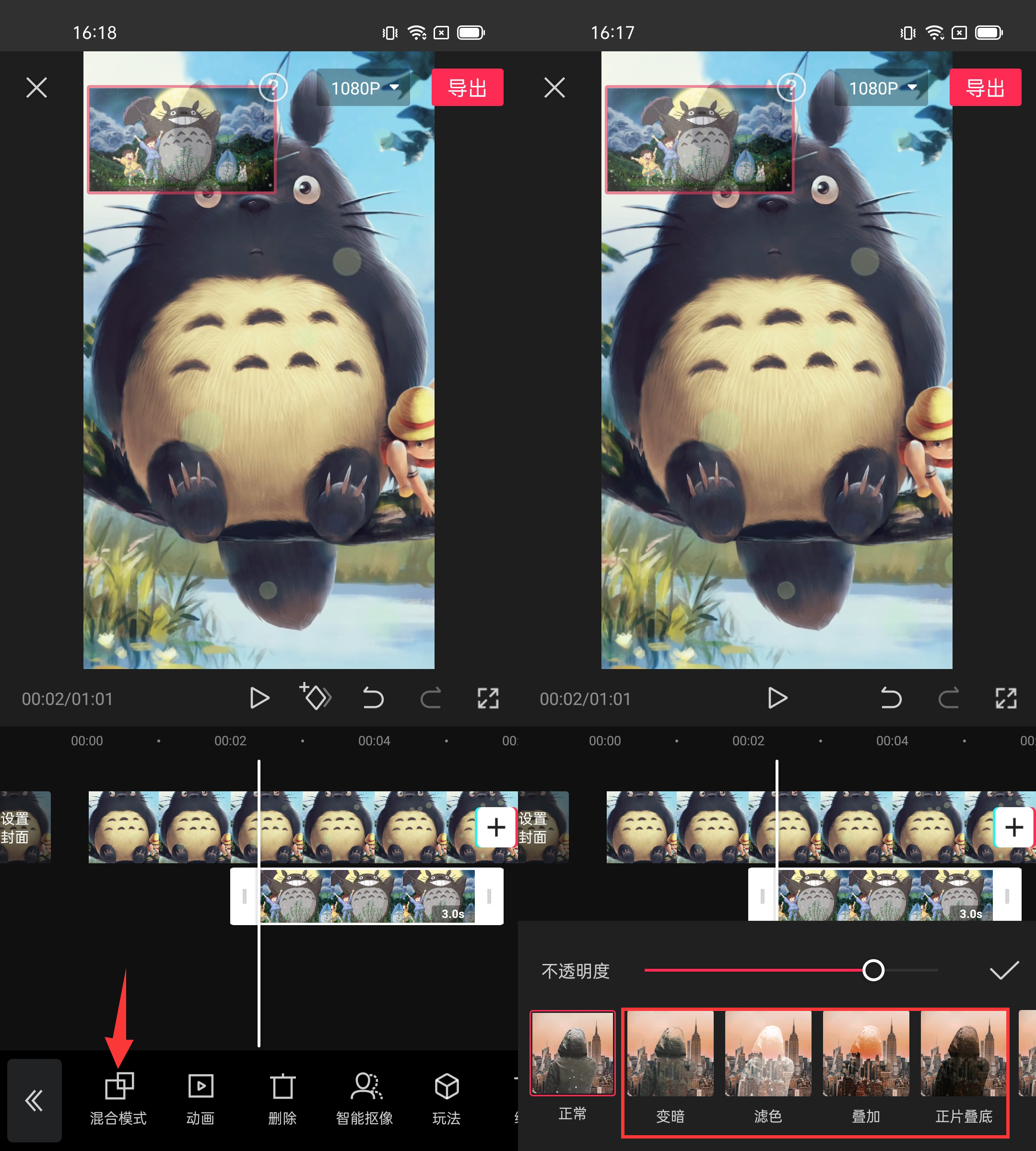This screenshot has height=1151, width=1036.
Task: Play preview in right screen
Action: point(777,698)
